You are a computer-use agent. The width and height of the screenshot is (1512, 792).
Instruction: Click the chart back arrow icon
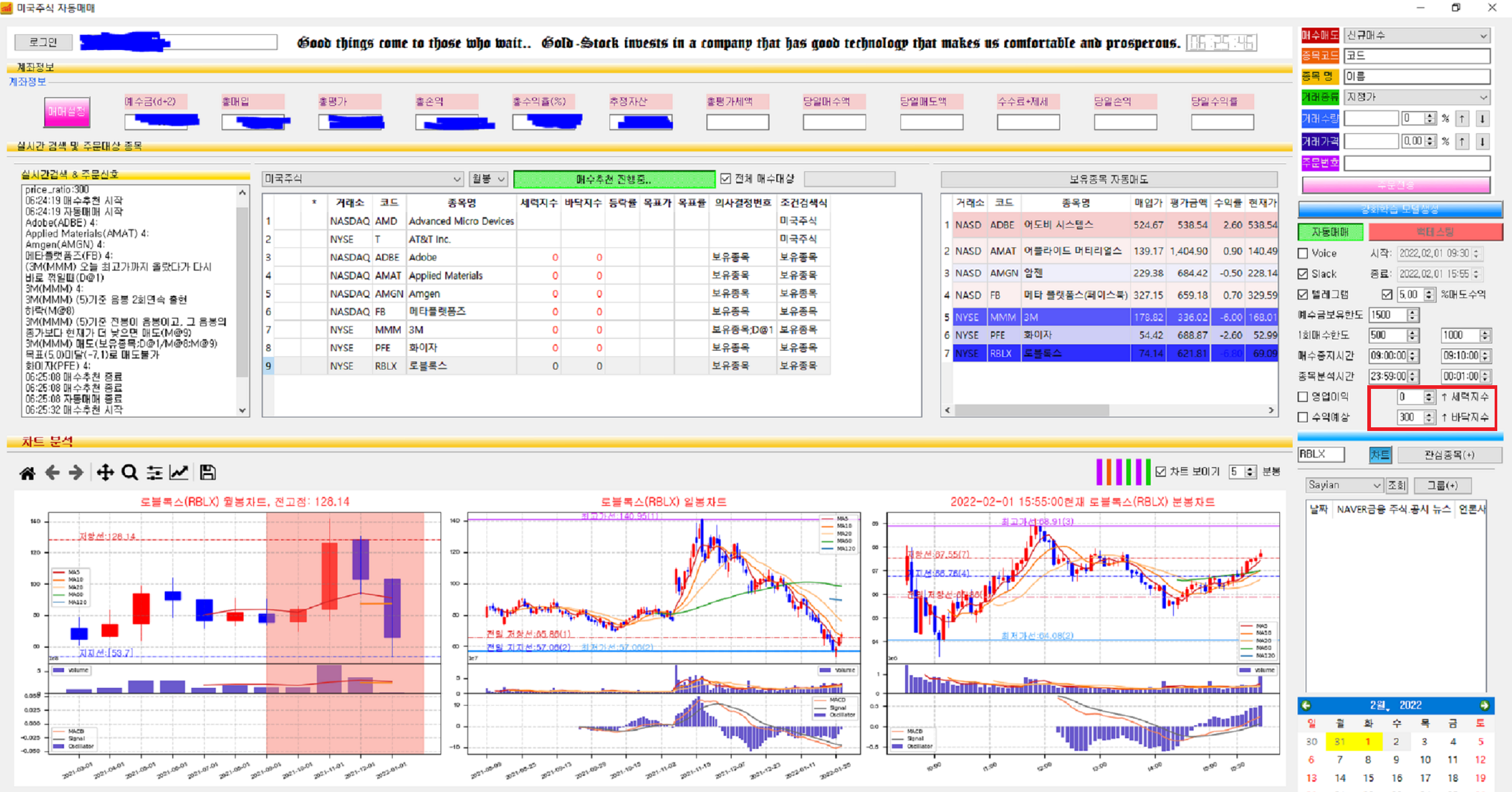pyautogui.click(x=52, y=473)
